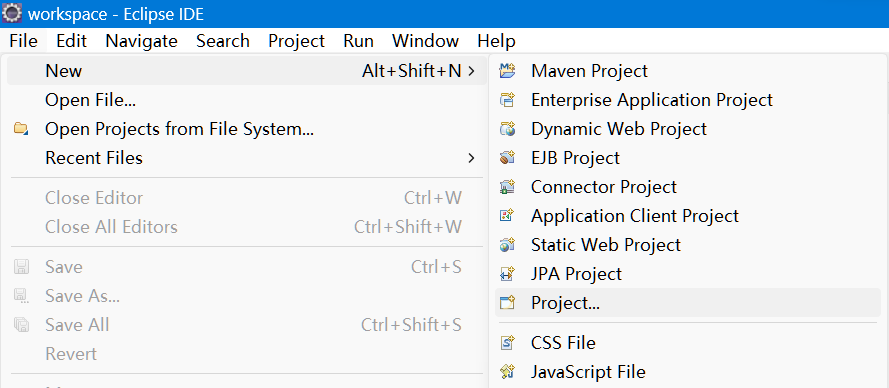Click the CSS File icon
This screenshot has width=889, height=388.
coord(507,343)
